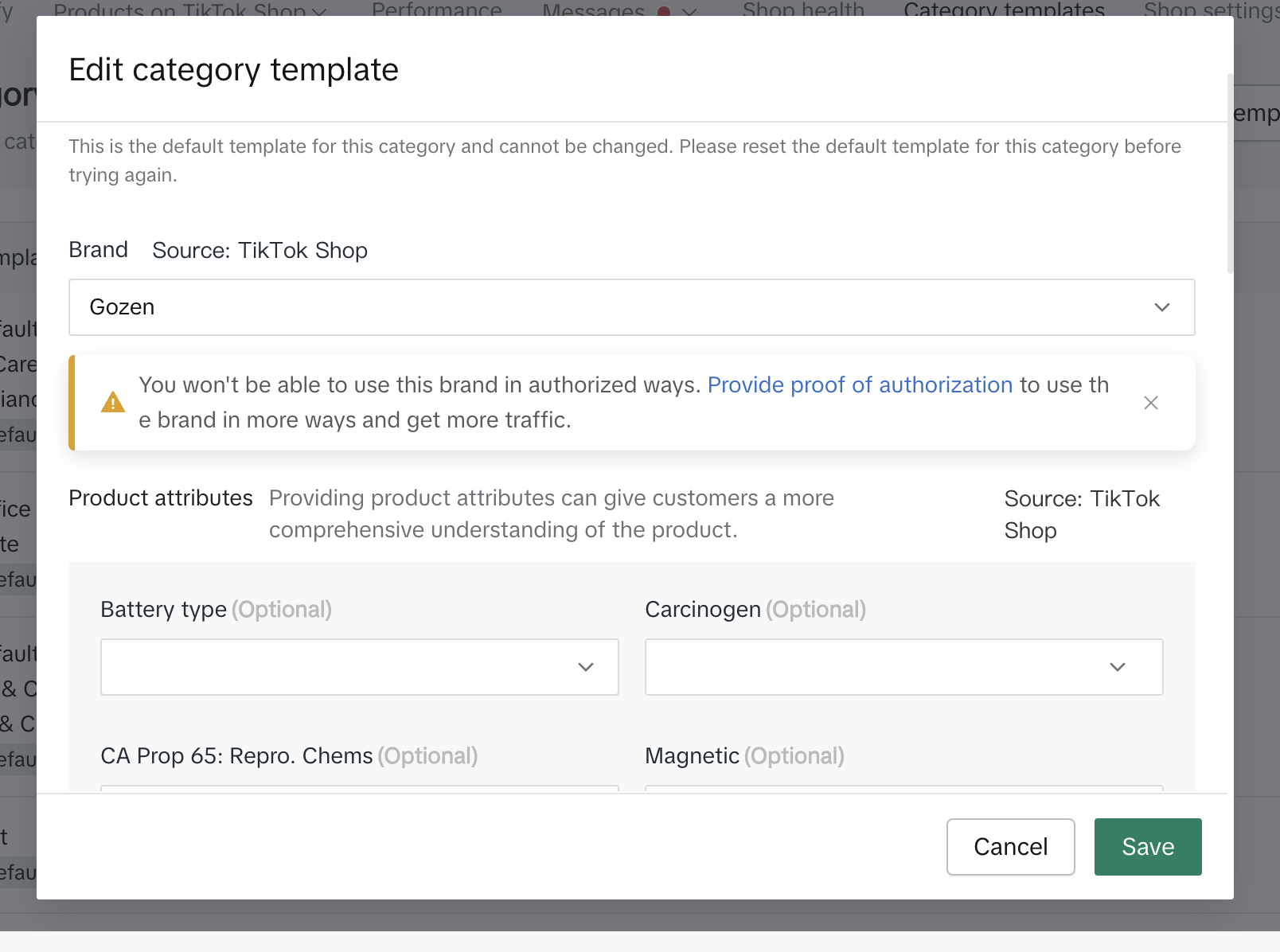
Task: Open CA Prop 65: Repro. Chems field
Action: click(x=359, y=788)
